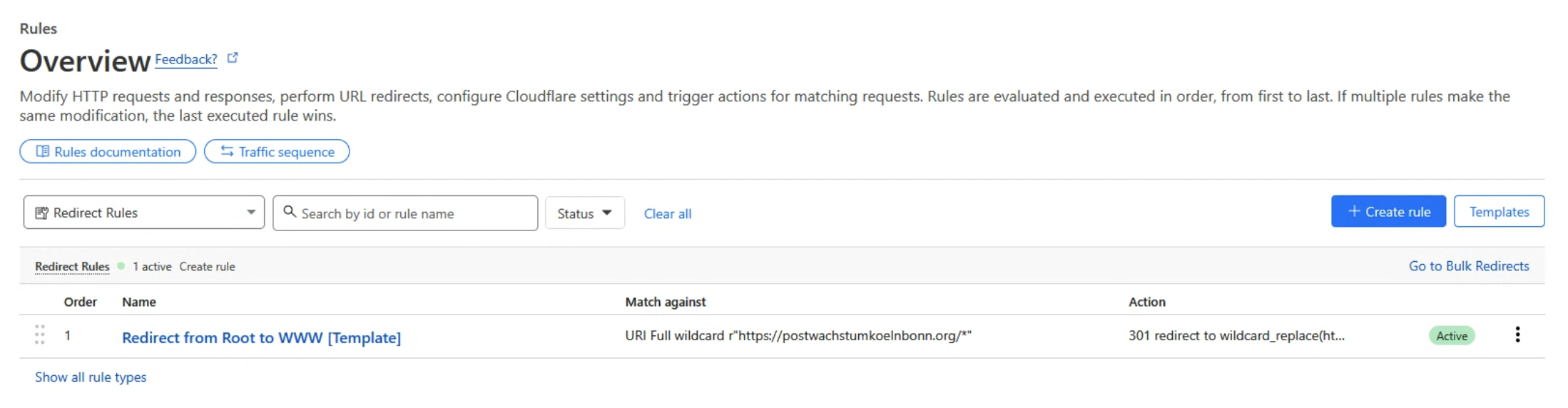The width and height of the screenshot is (1568, 408).
Task: Click Show all rule types
Action: (x=91, y=377)
